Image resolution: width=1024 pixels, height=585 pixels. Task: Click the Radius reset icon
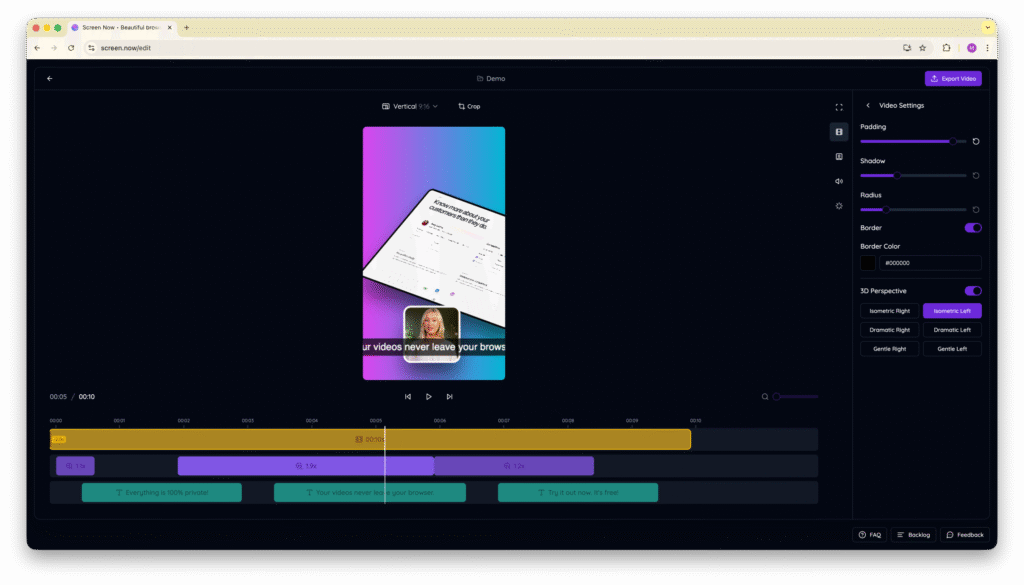click(x=976, y=210)
